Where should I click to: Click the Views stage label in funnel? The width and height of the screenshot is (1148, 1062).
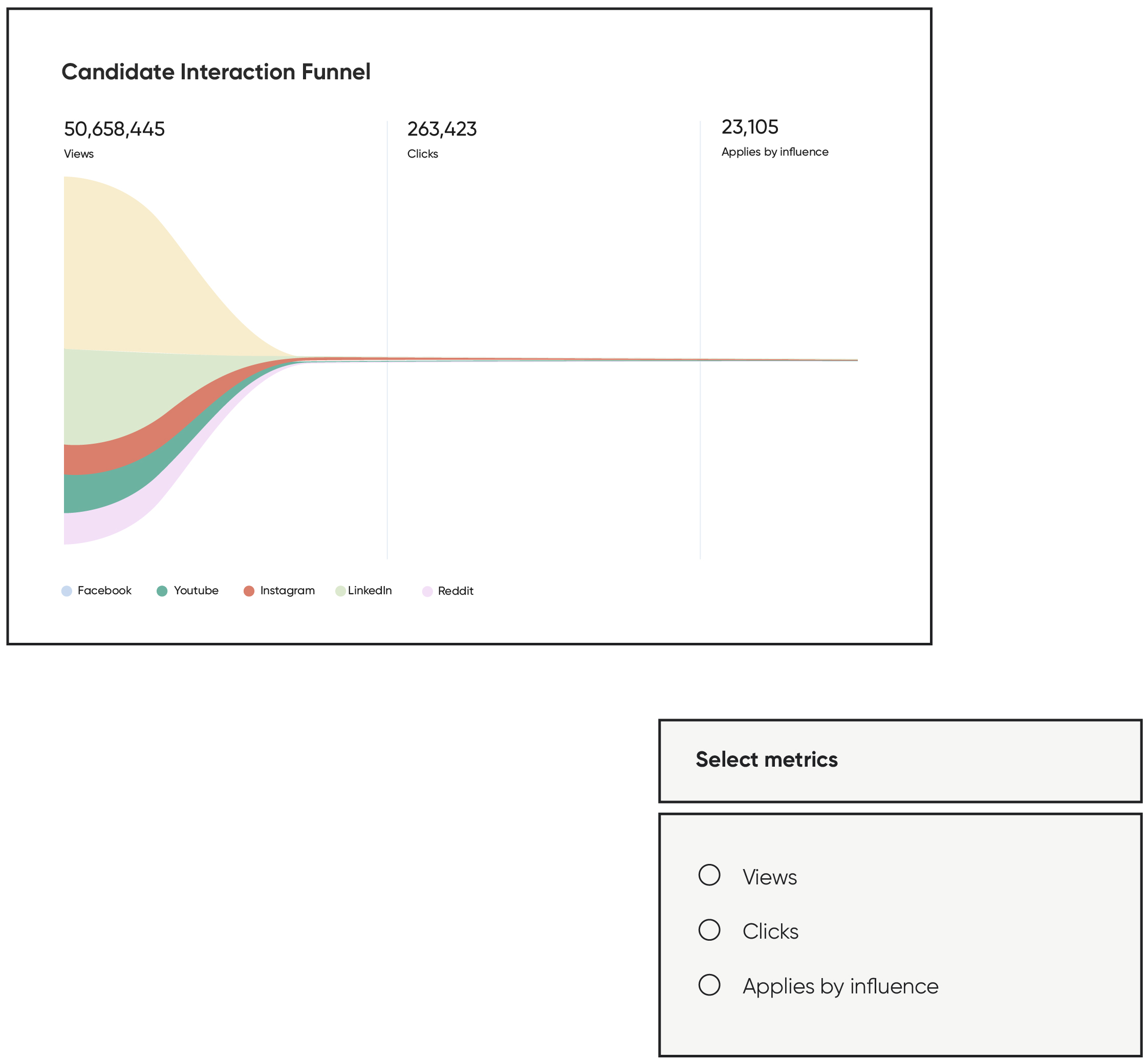click(79, 154)
